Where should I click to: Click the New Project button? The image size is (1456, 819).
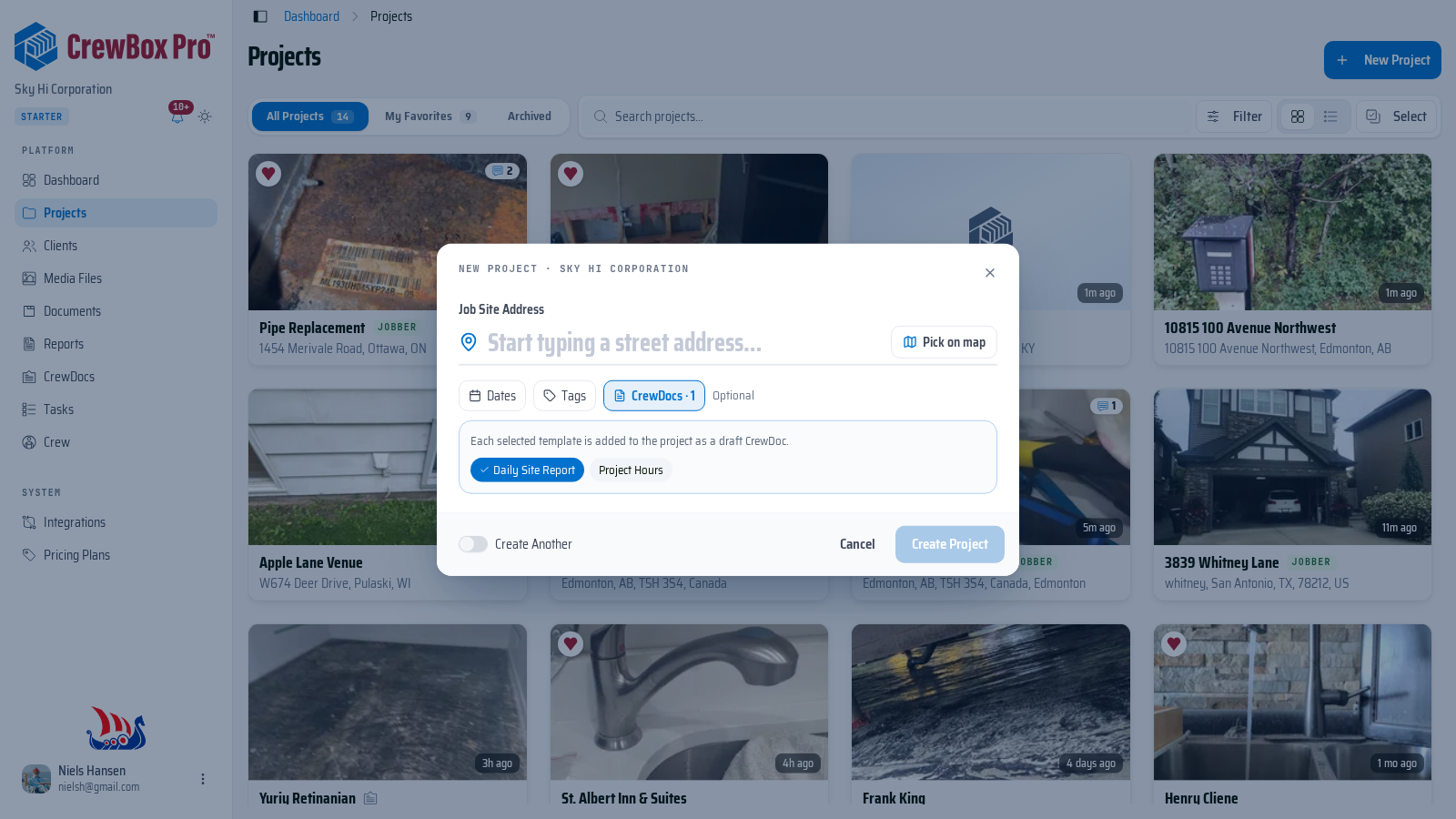1382,60
